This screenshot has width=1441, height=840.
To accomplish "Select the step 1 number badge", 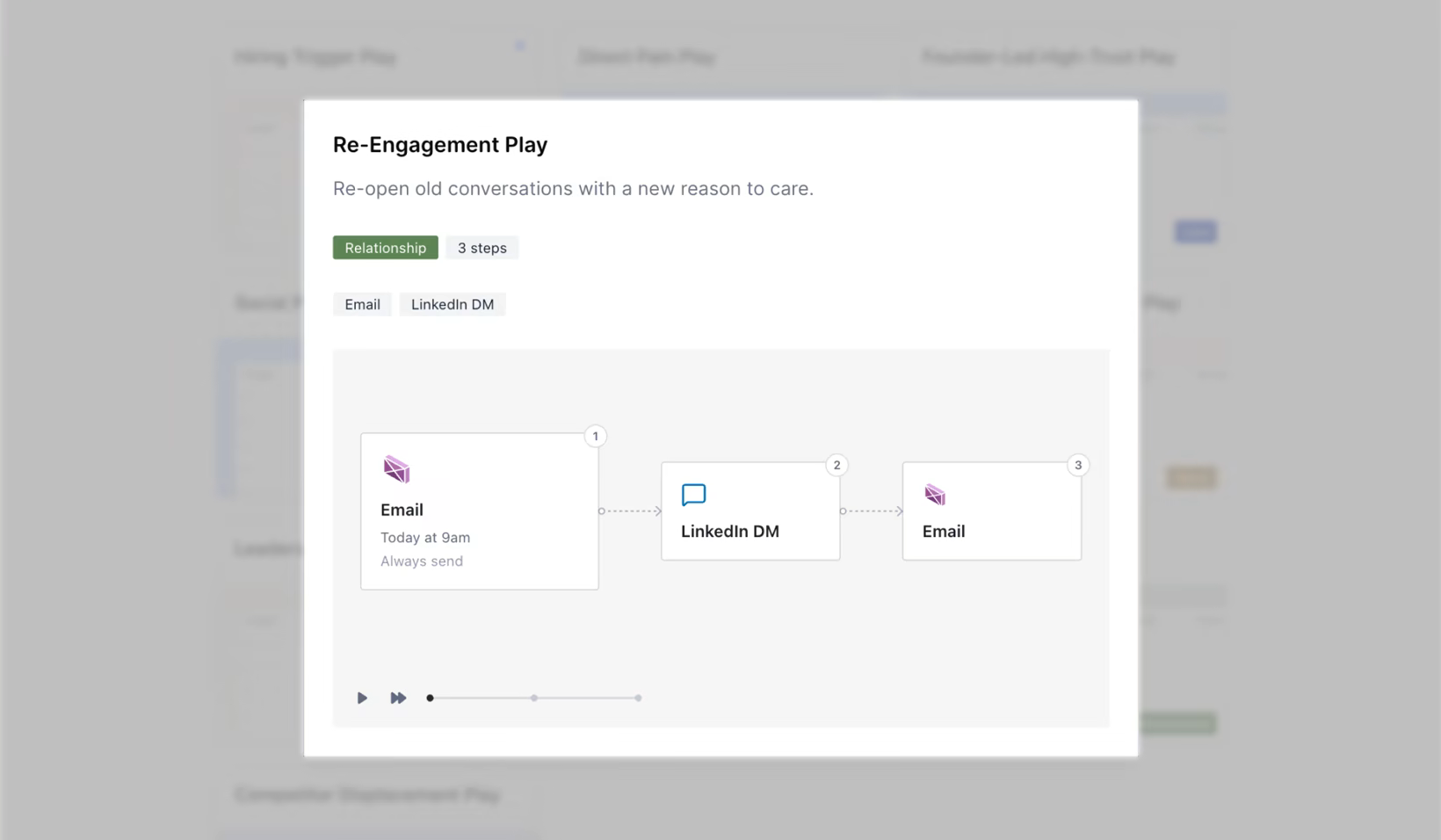I will coord(595,436).
